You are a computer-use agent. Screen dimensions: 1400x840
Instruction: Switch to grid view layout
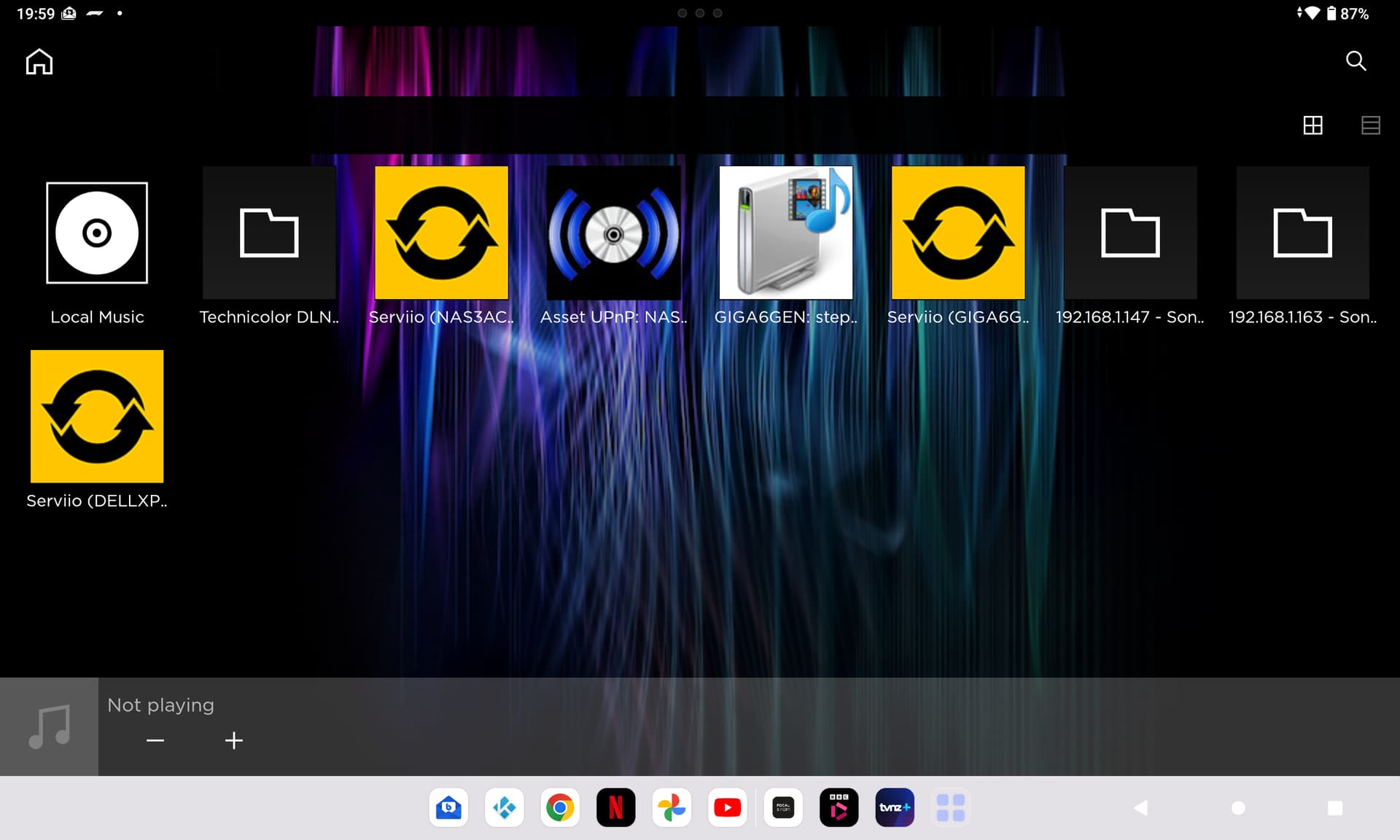[1312, 125]
